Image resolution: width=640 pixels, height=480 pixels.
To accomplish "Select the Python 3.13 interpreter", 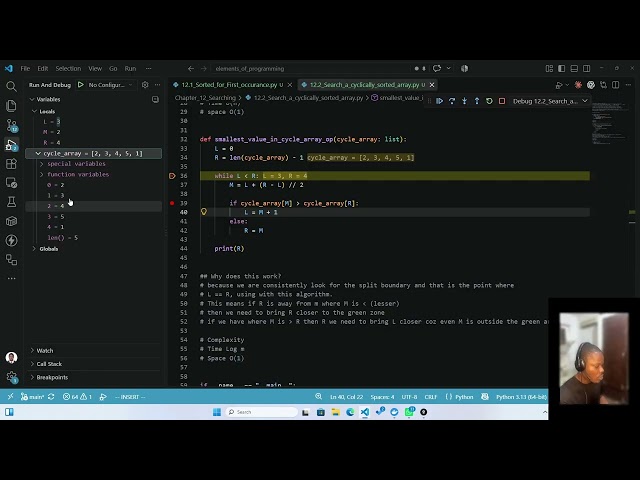I will tap(521, 397).
